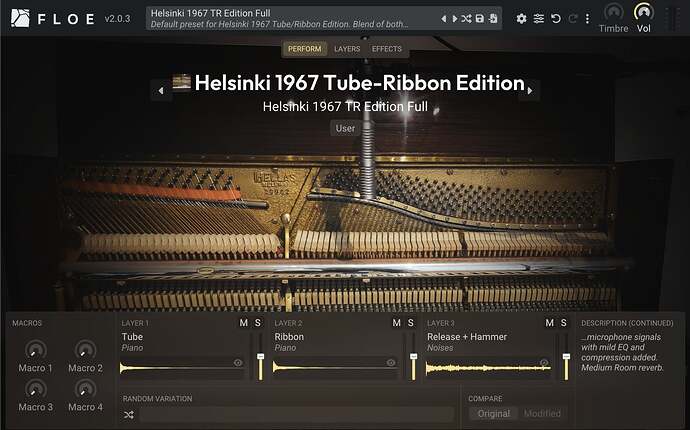This screenshot has width=690, height=430.
Task: Click the Noises label under Release + Hammer
Action: tap(440, 348)
